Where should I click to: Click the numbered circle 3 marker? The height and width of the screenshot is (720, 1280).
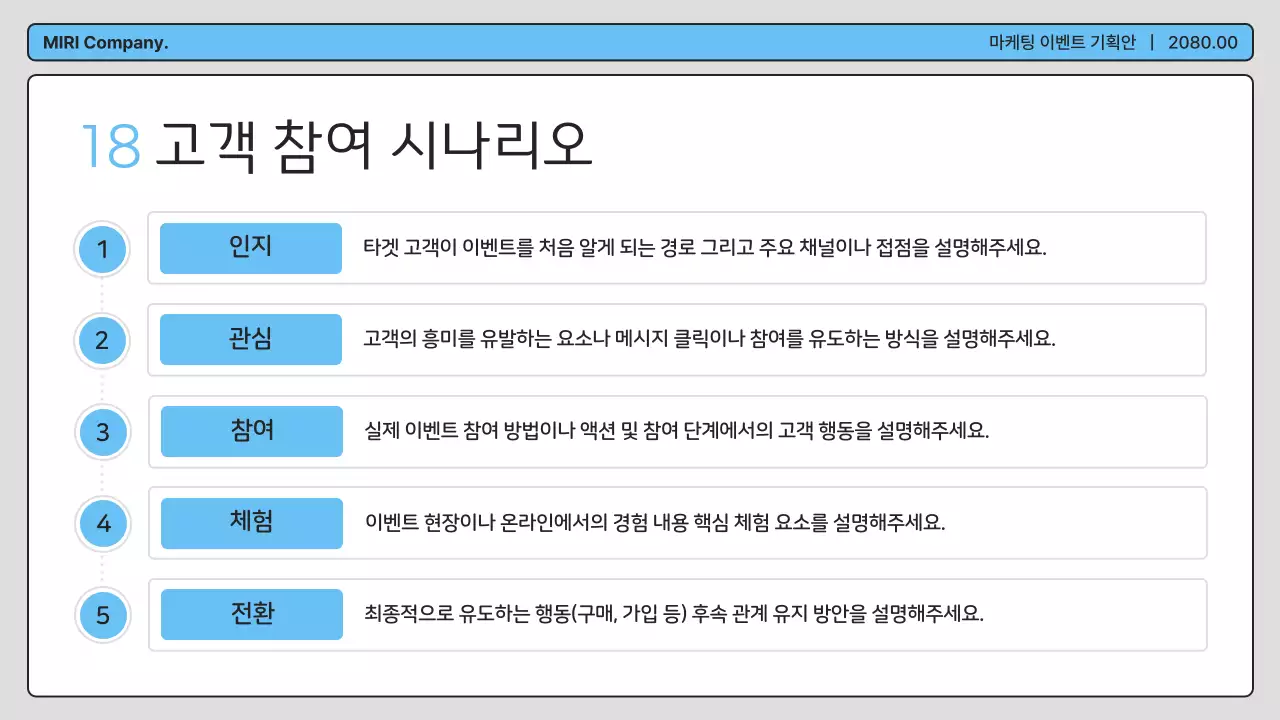102,432
